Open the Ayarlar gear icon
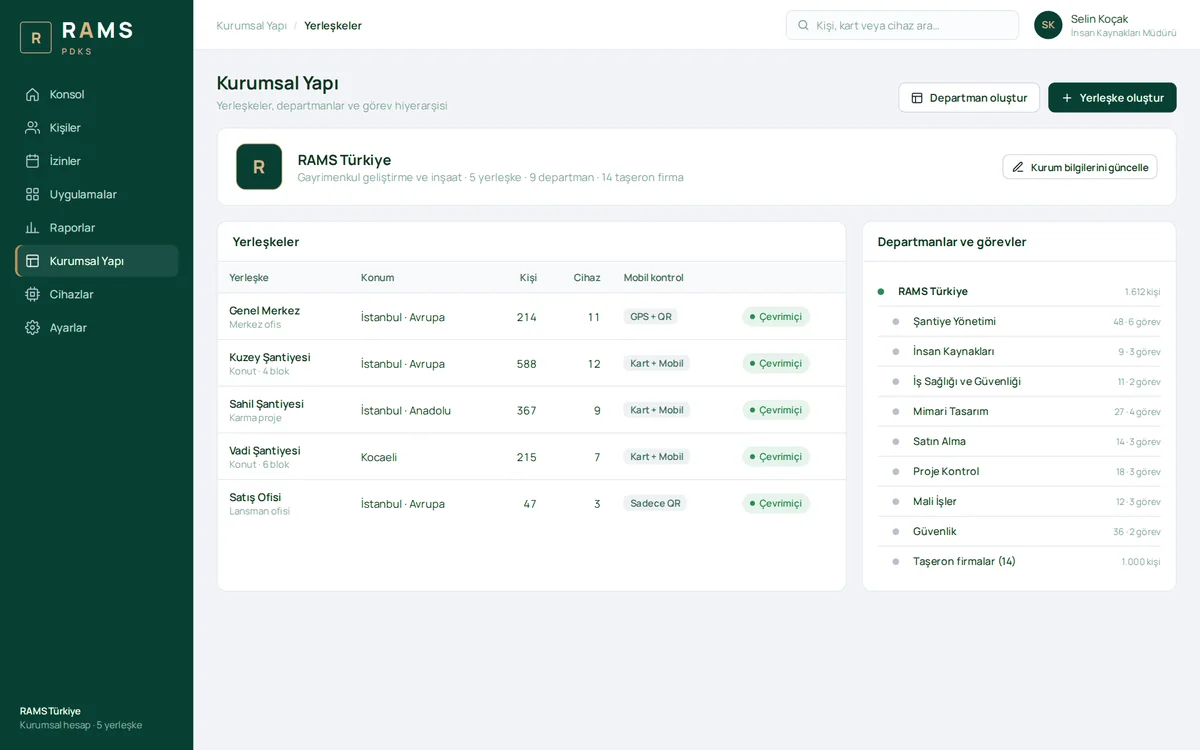The image size is (1200, 750). [x=33, y=327]
